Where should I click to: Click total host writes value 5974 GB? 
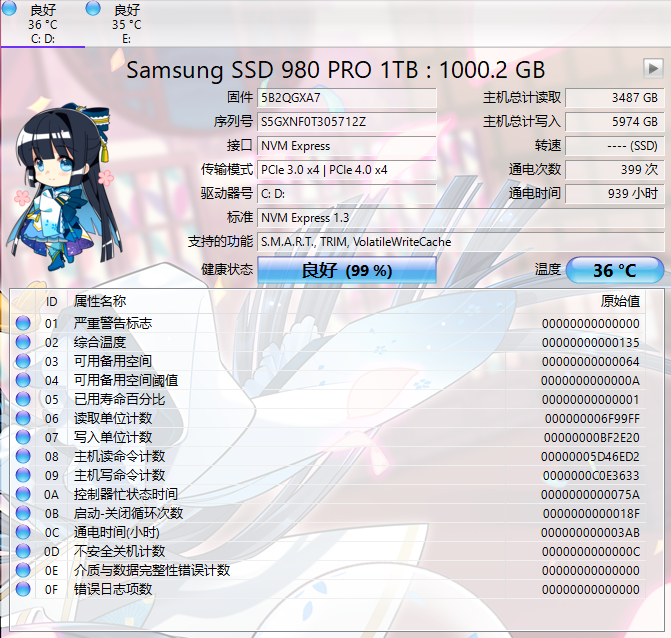click(x=615, y=122)
